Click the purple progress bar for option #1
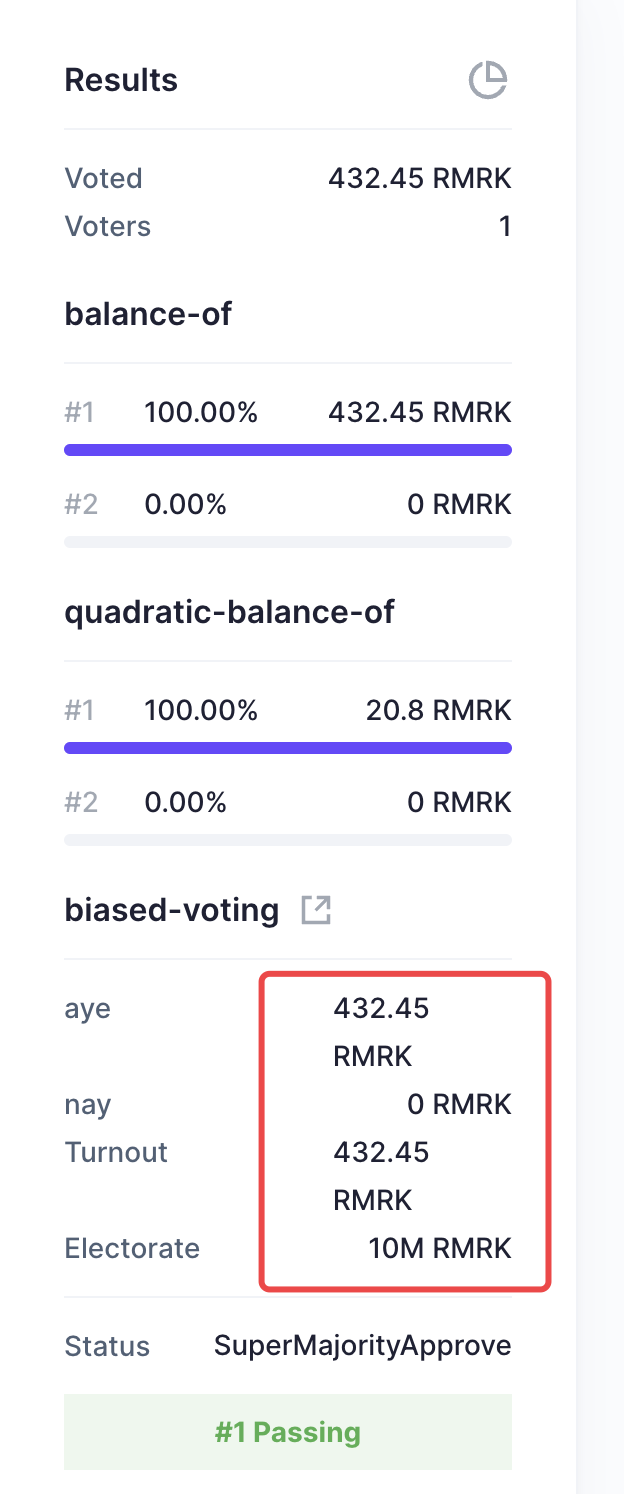Screen dimensions: 624x1494 click(288, 450)
